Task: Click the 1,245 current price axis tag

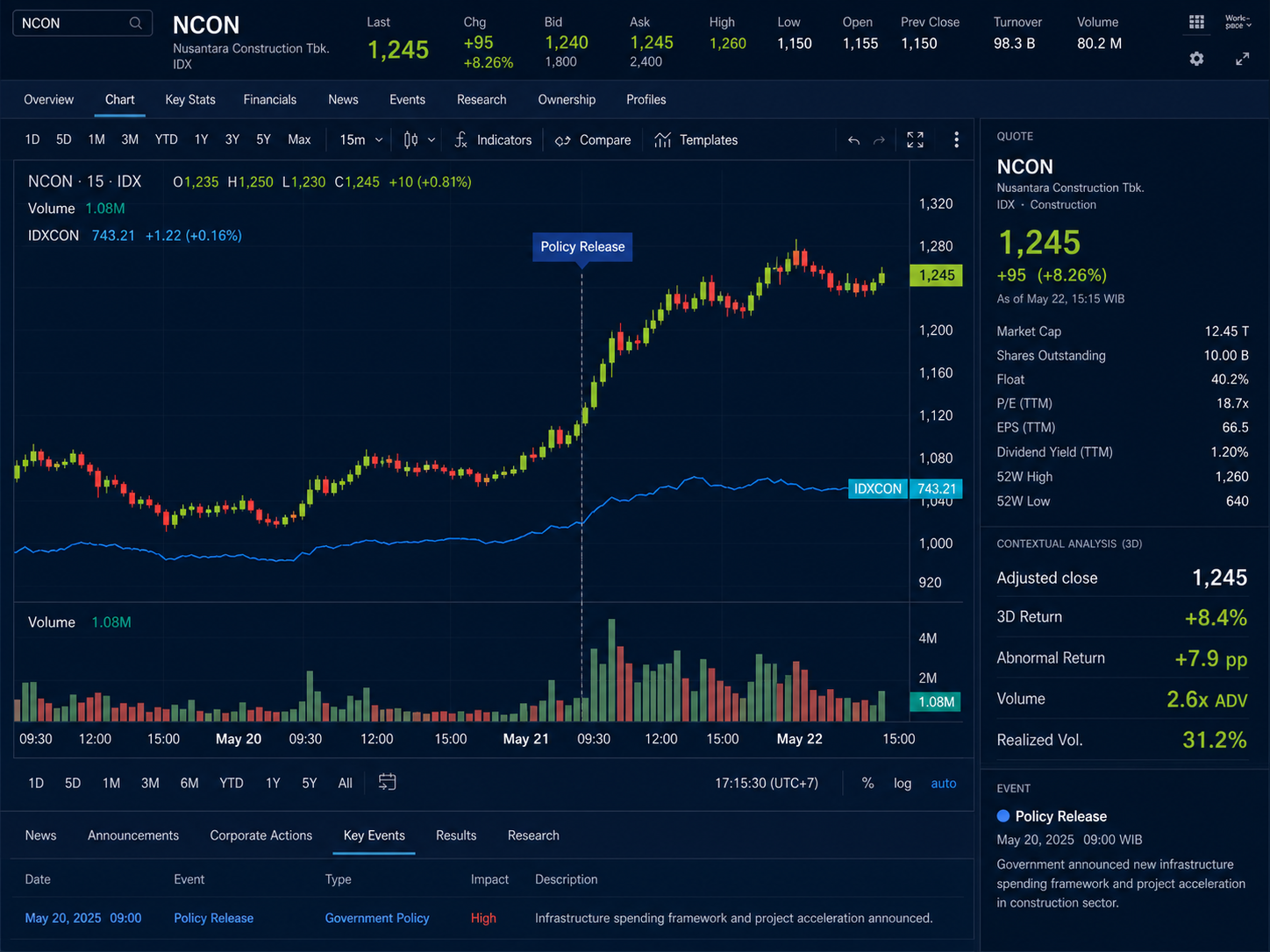Action: click(937, 275)
